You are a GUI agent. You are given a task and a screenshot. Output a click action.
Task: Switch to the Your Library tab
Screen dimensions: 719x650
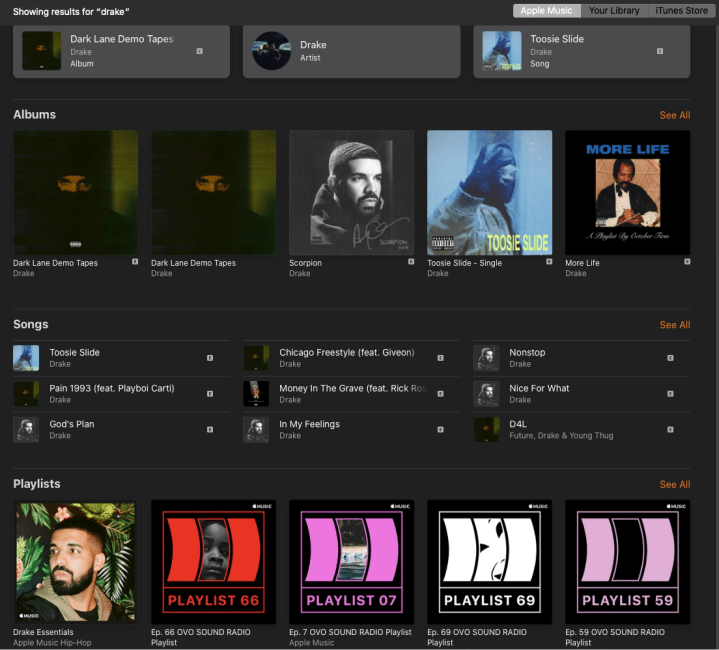point(614,11)
